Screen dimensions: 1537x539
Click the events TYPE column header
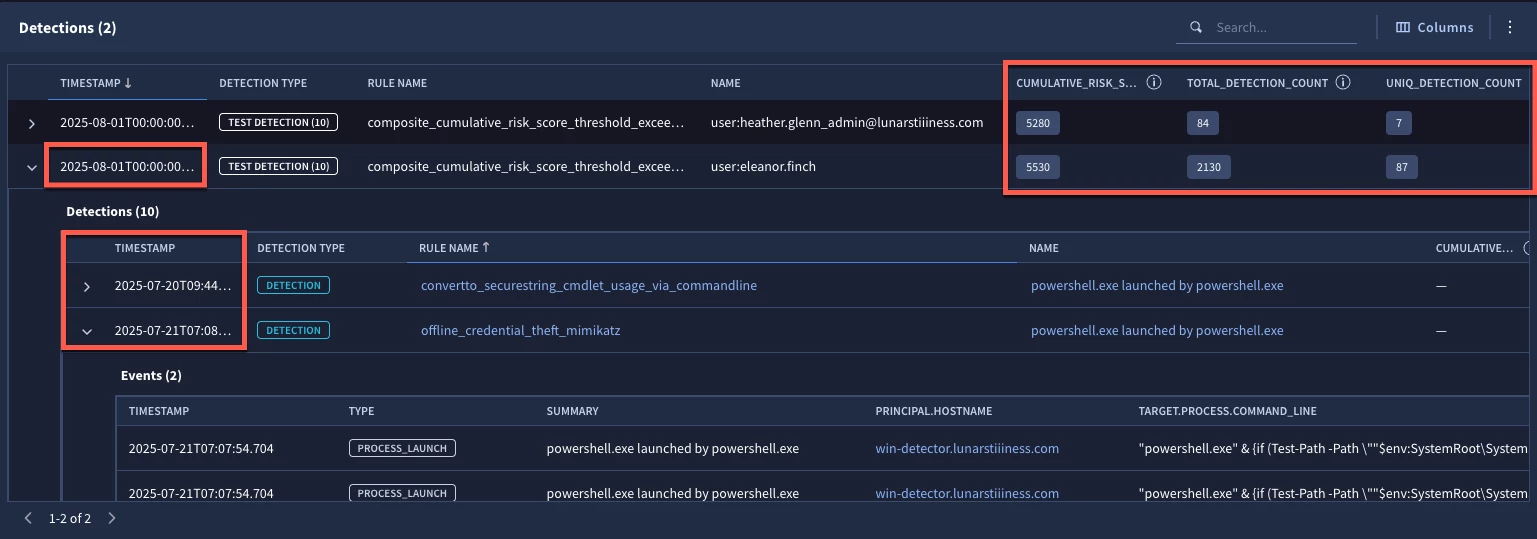(x=361, y=411)
